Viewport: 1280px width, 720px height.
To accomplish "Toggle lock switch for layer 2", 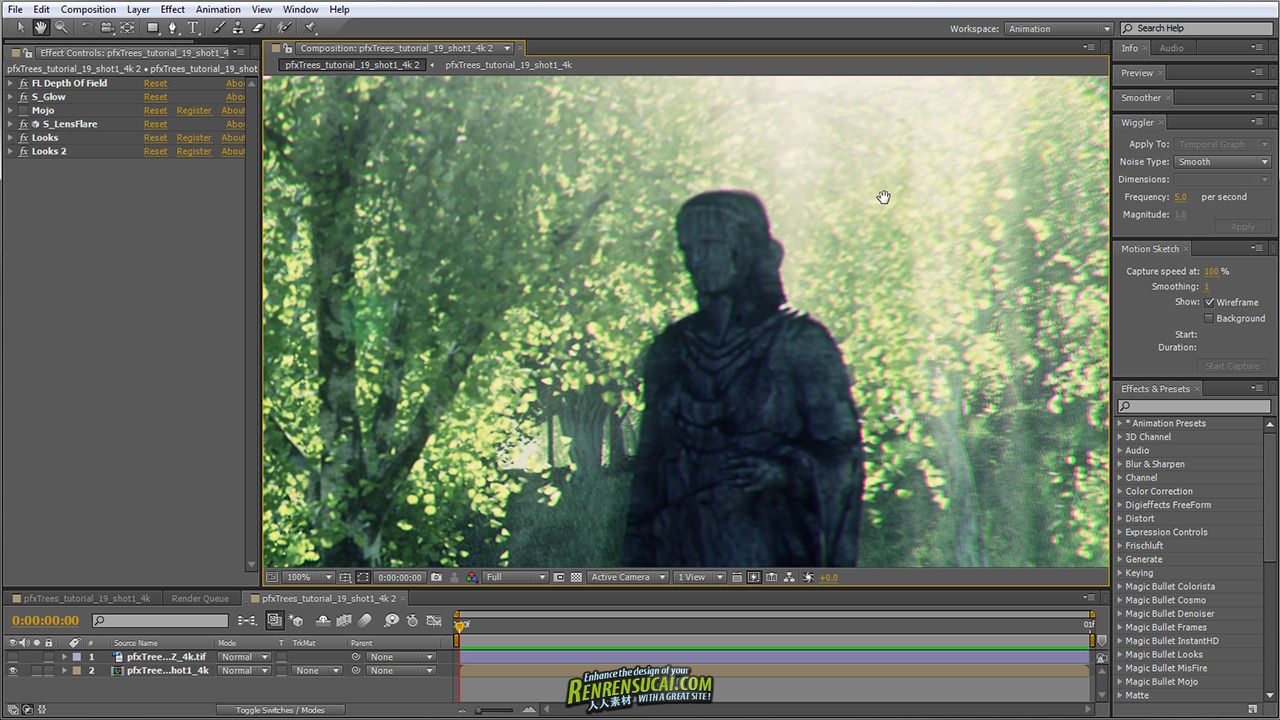I will point(48,671).
